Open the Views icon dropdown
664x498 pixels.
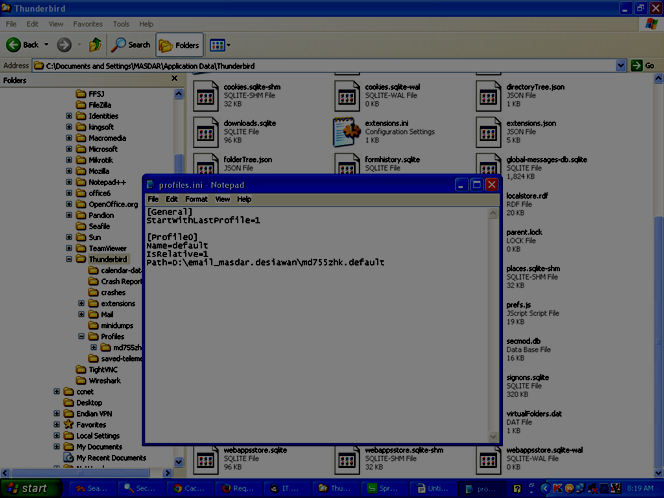(220, 45)
